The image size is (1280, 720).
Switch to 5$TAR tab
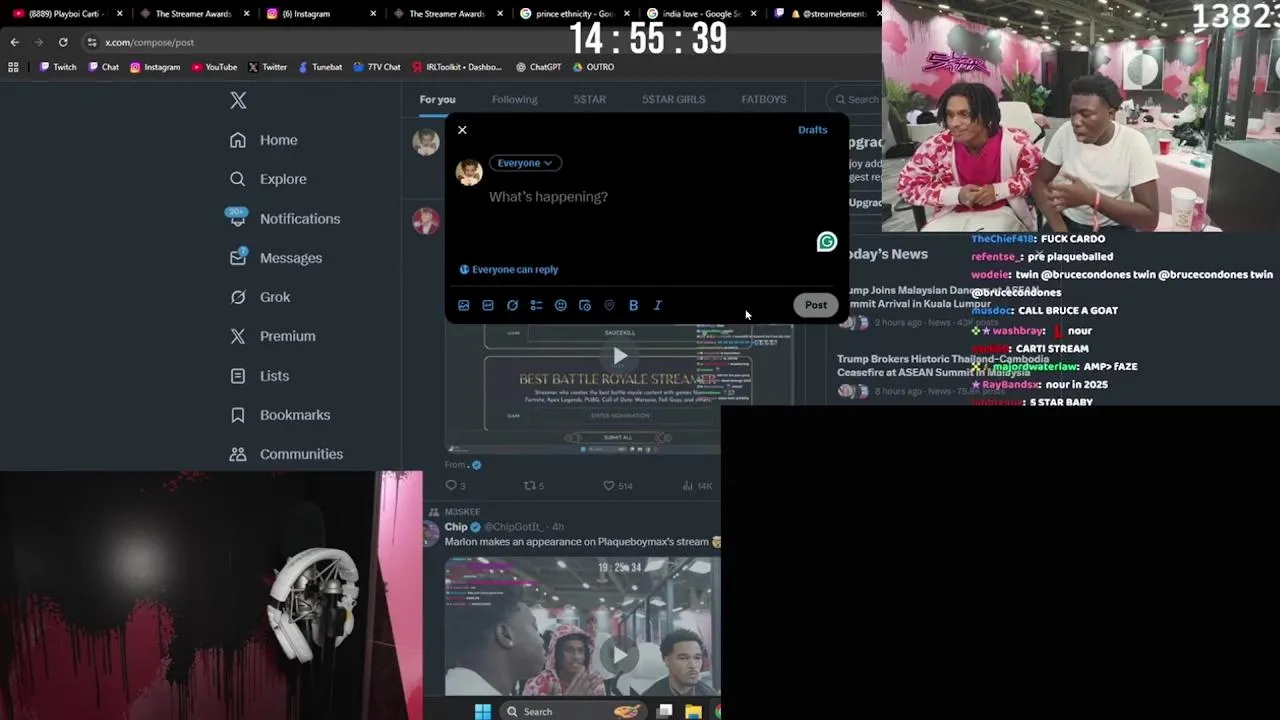tap(589, 99)
